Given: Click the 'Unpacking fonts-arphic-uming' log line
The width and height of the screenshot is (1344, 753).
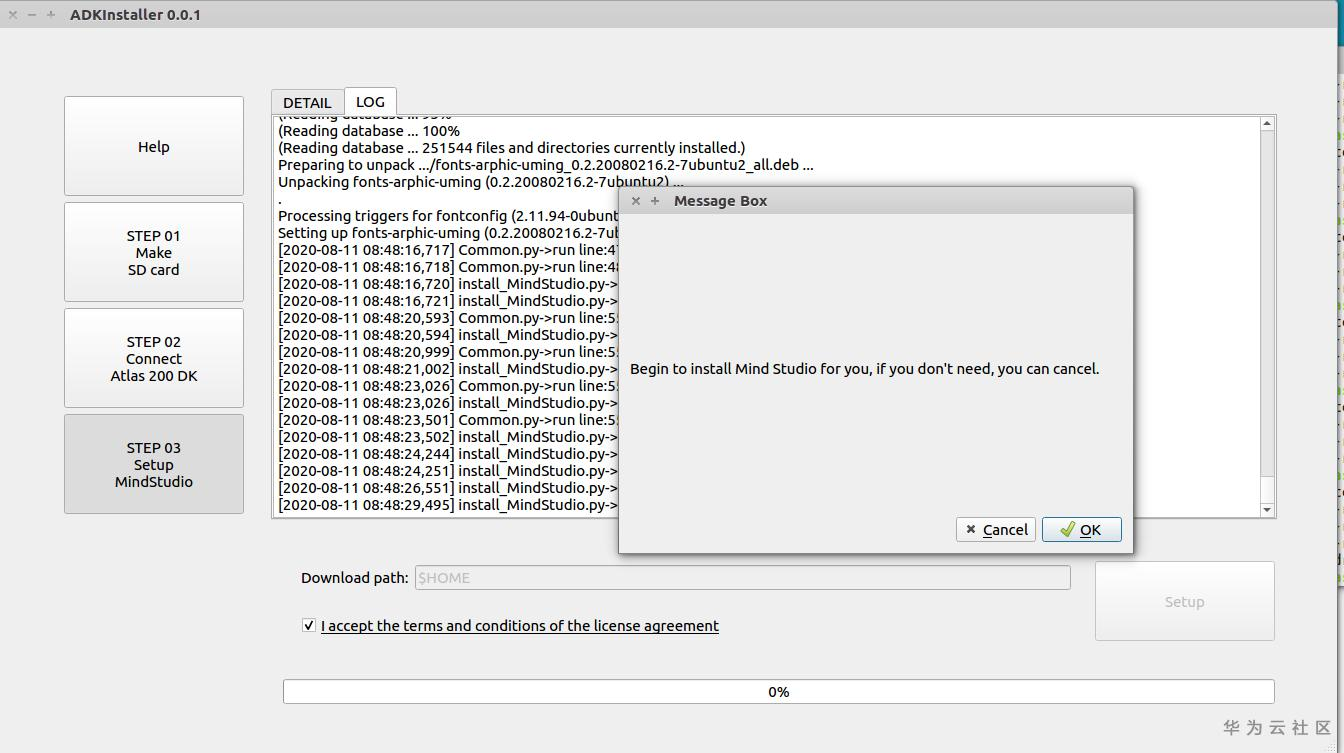Looking at the screenshot, I should (x=481, y=182).
